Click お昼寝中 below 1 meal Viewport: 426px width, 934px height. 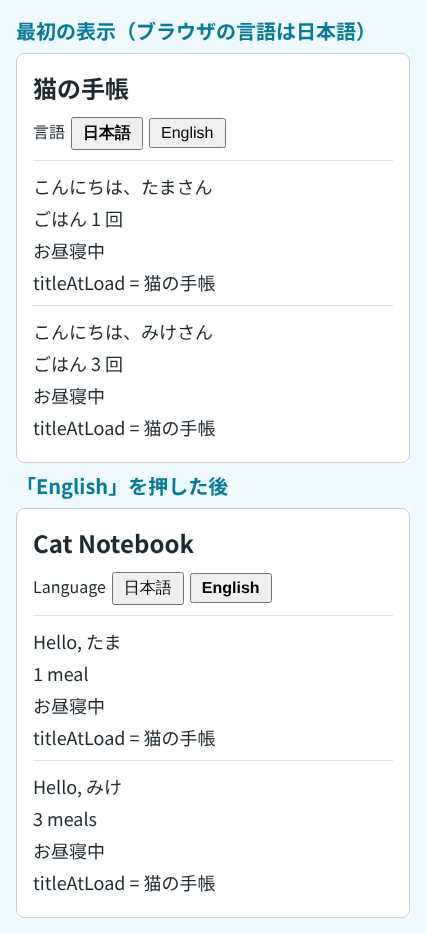coord(69,707)
